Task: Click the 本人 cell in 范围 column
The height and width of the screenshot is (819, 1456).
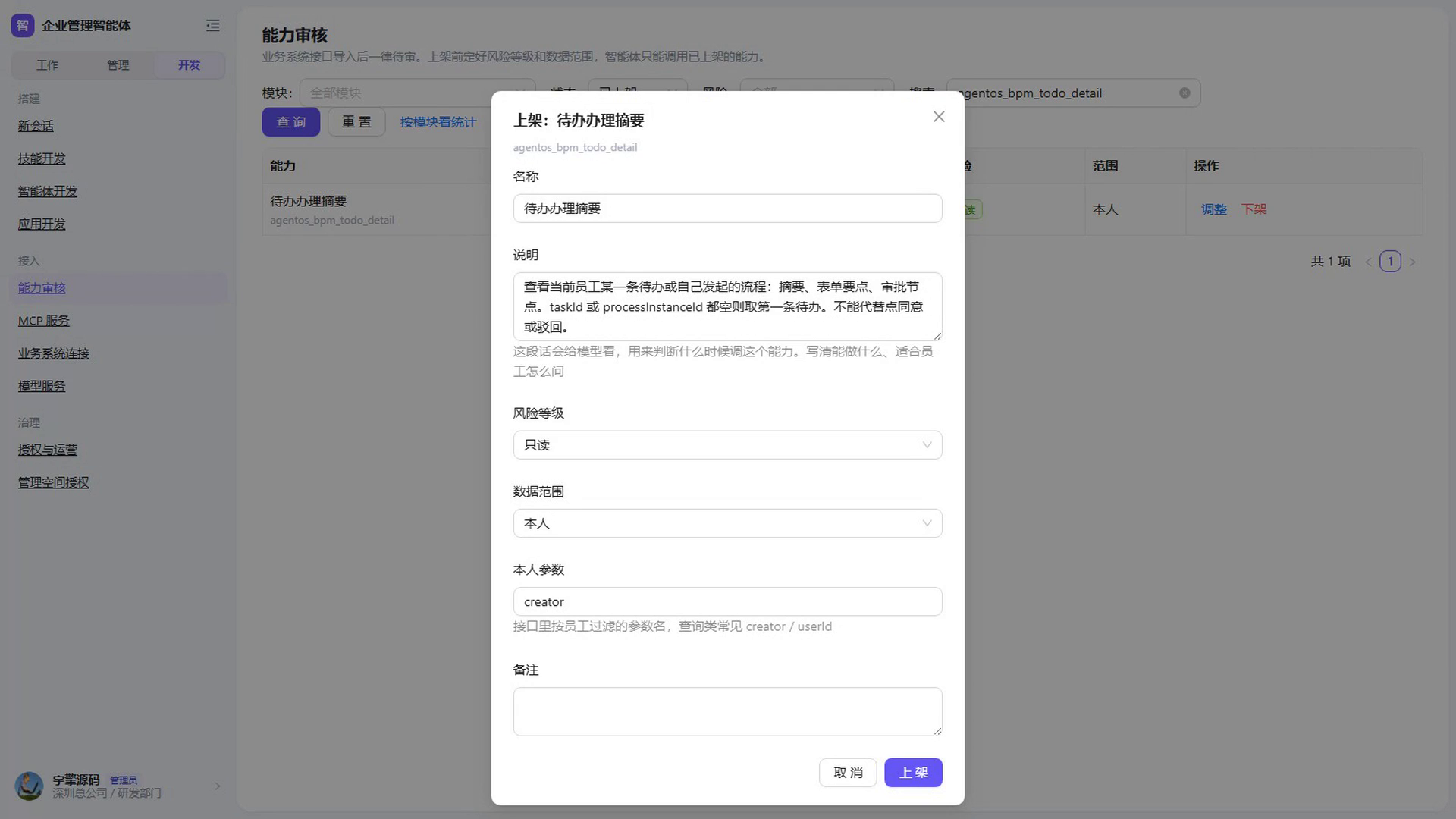Action: (1105, 209)
